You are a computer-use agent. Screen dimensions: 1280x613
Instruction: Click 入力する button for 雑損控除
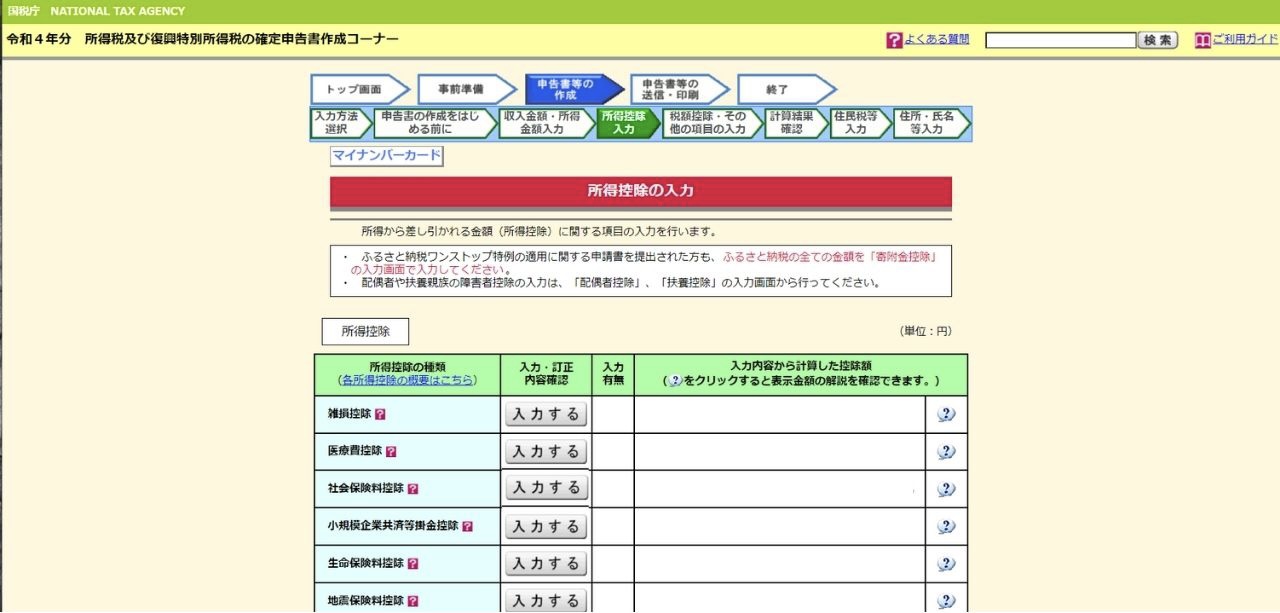coord(546,414)
